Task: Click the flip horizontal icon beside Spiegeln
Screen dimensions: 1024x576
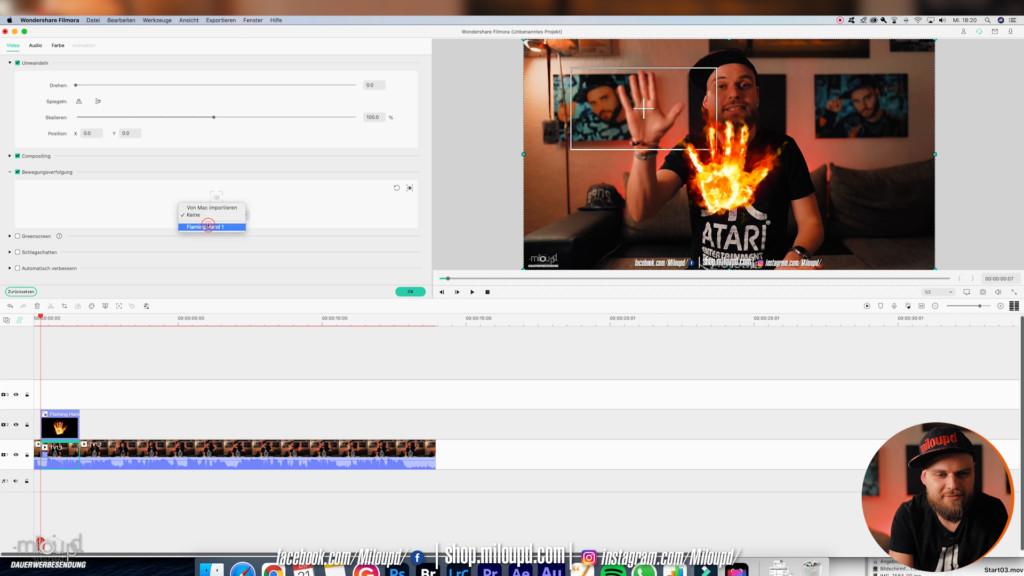Action: point(79,101)
